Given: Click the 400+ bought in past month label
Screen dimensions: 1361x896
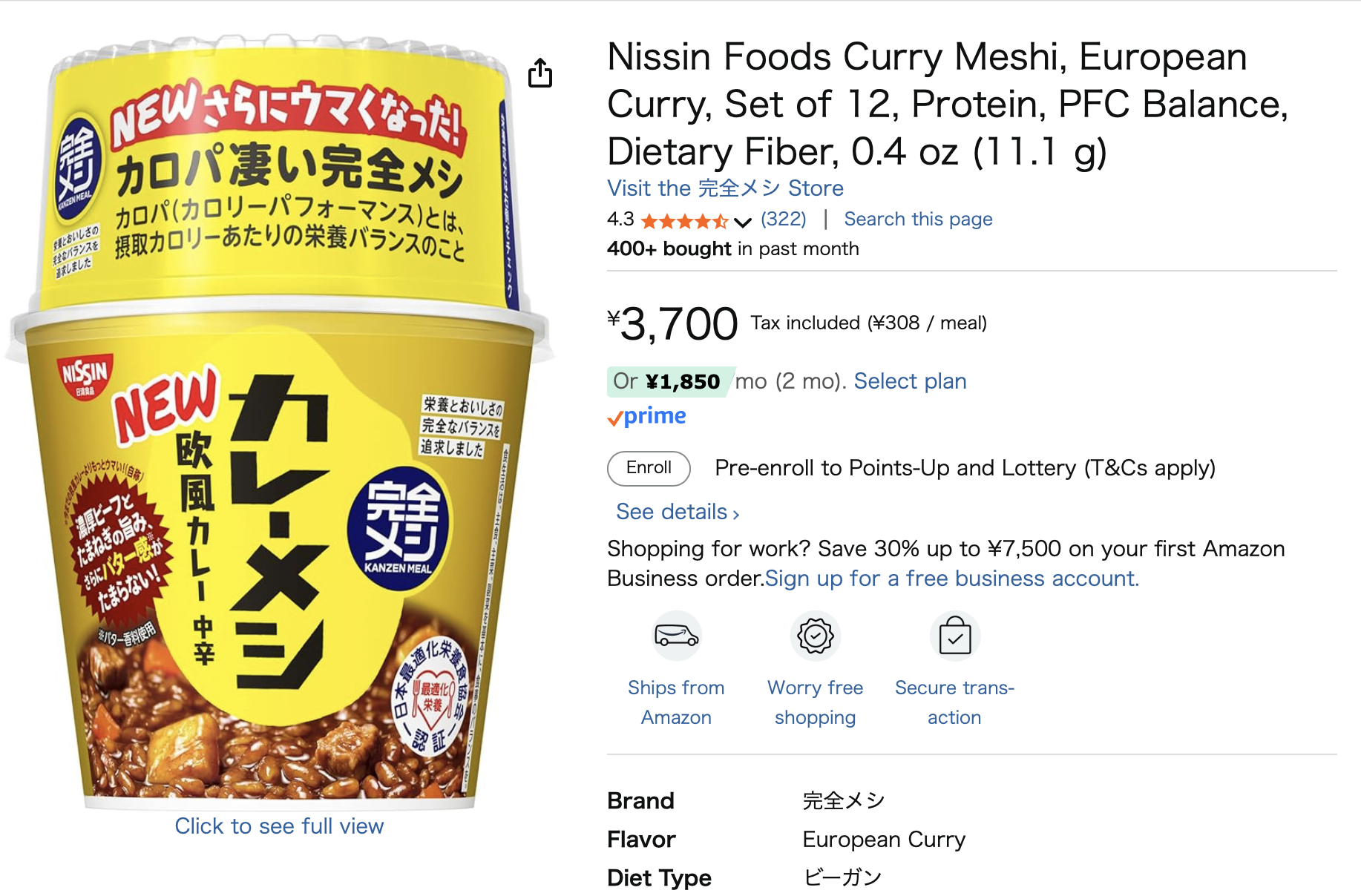Looking at the screenshot, I should pyautogui.click(x=732, y=248).
